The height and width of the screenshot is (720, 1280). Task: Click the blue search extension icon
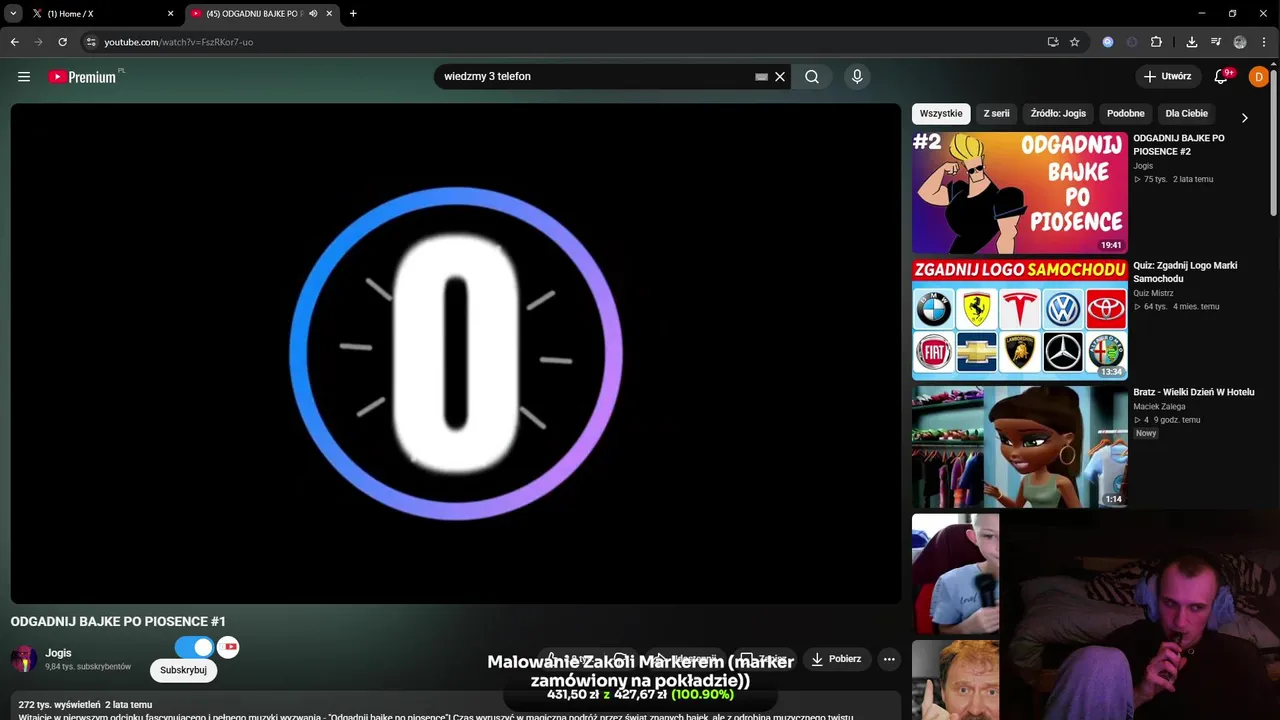[1108, 42]
